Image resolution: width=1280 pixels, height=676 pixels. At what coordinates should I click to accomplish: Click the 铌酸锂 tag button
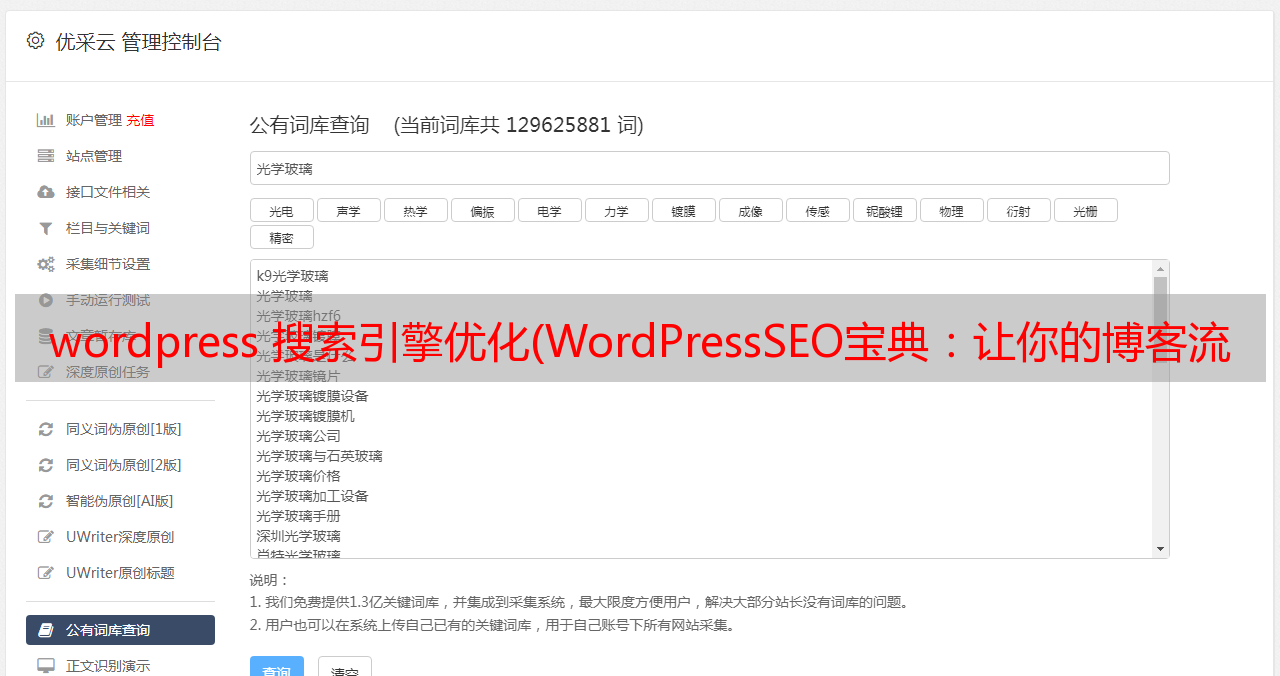point(885,210)
